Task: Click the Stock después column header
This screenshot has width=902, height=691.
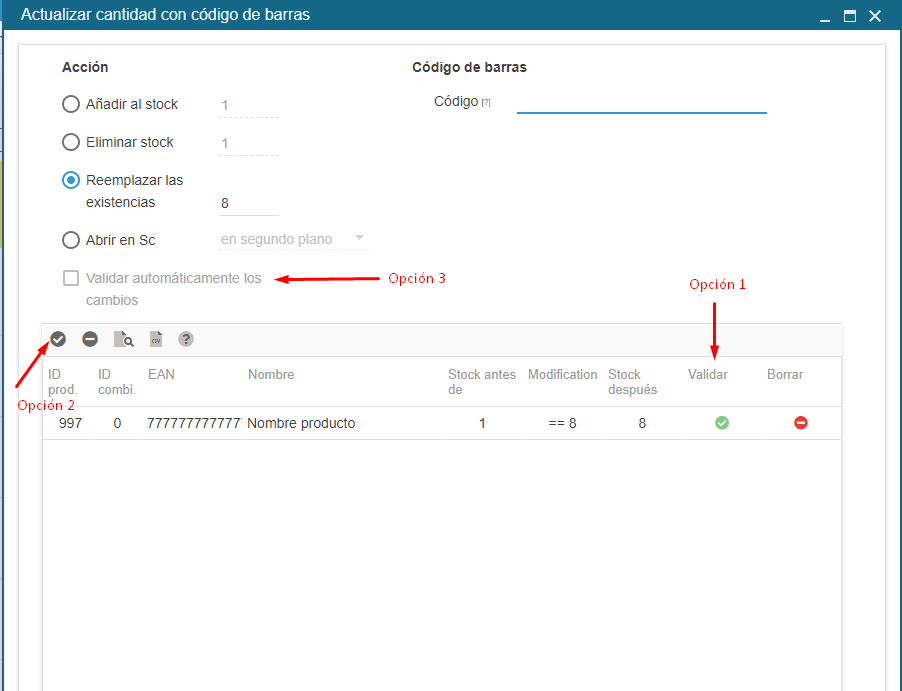Action: (x=632, y=381)
